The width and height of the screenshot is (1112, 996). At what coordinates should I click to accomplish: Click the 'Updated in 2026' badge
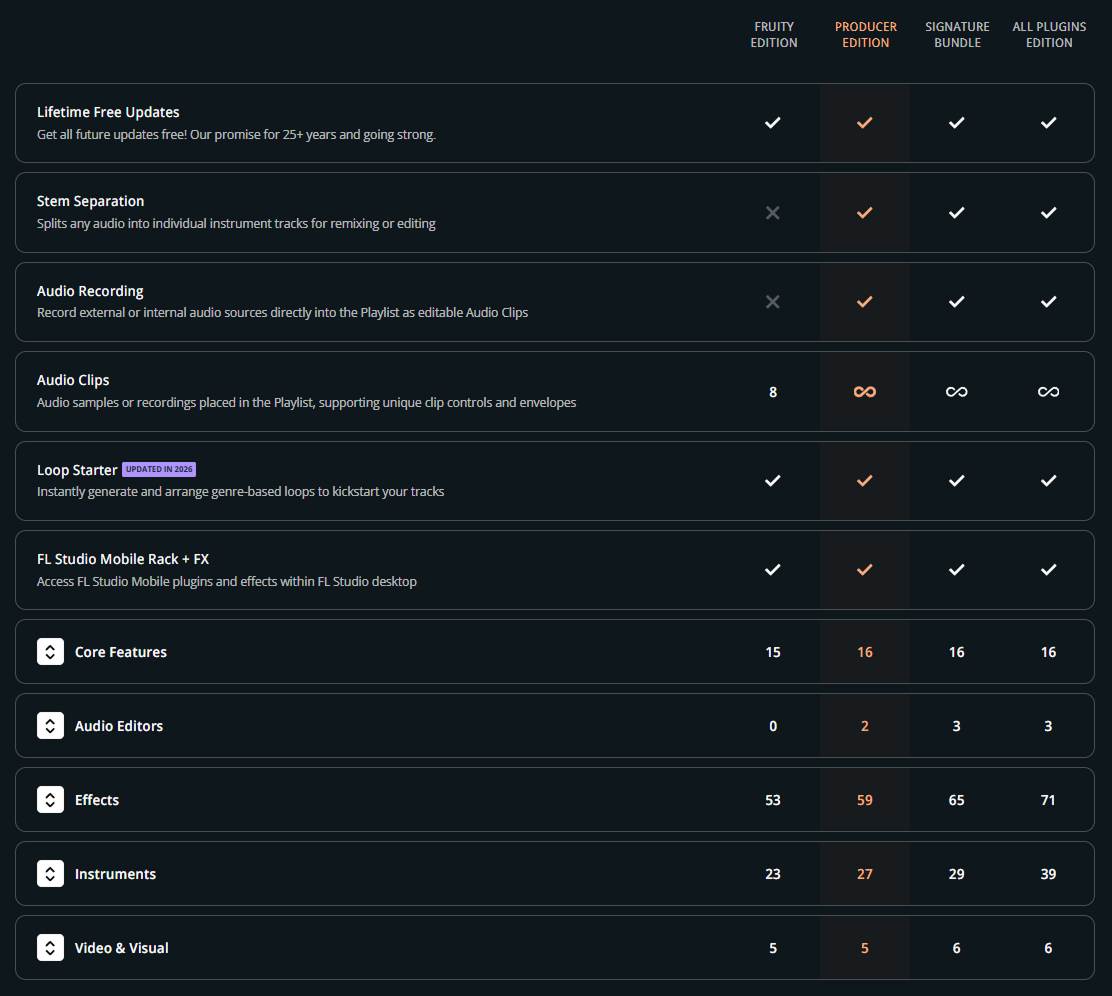[x=159, y=469]
